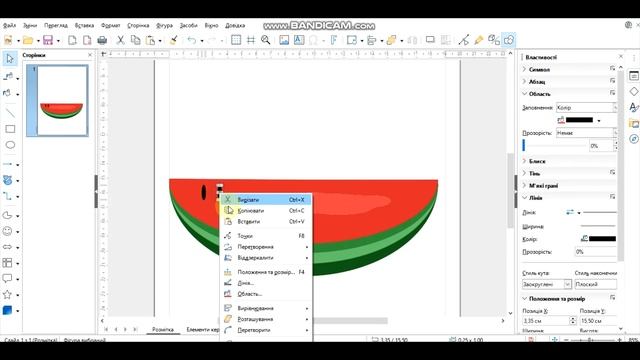Click the Позиція Y input field
The image size is (640, 360).
click(x=599, y=321)
